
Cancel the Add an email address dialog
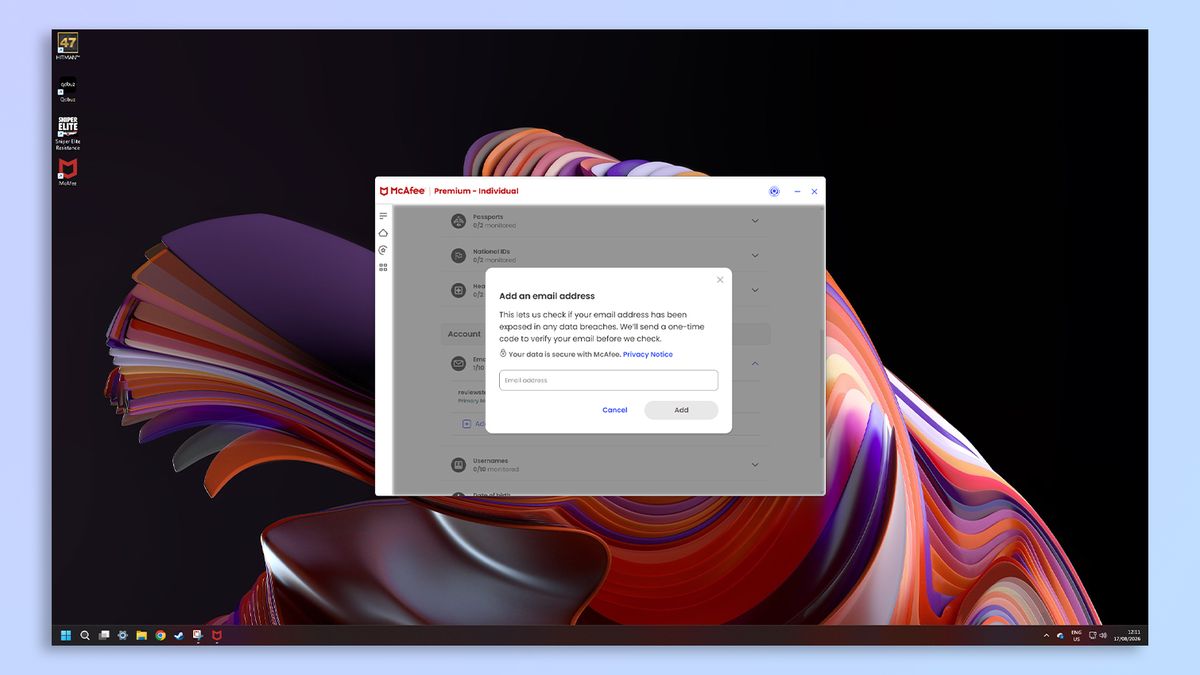(615, 410)
